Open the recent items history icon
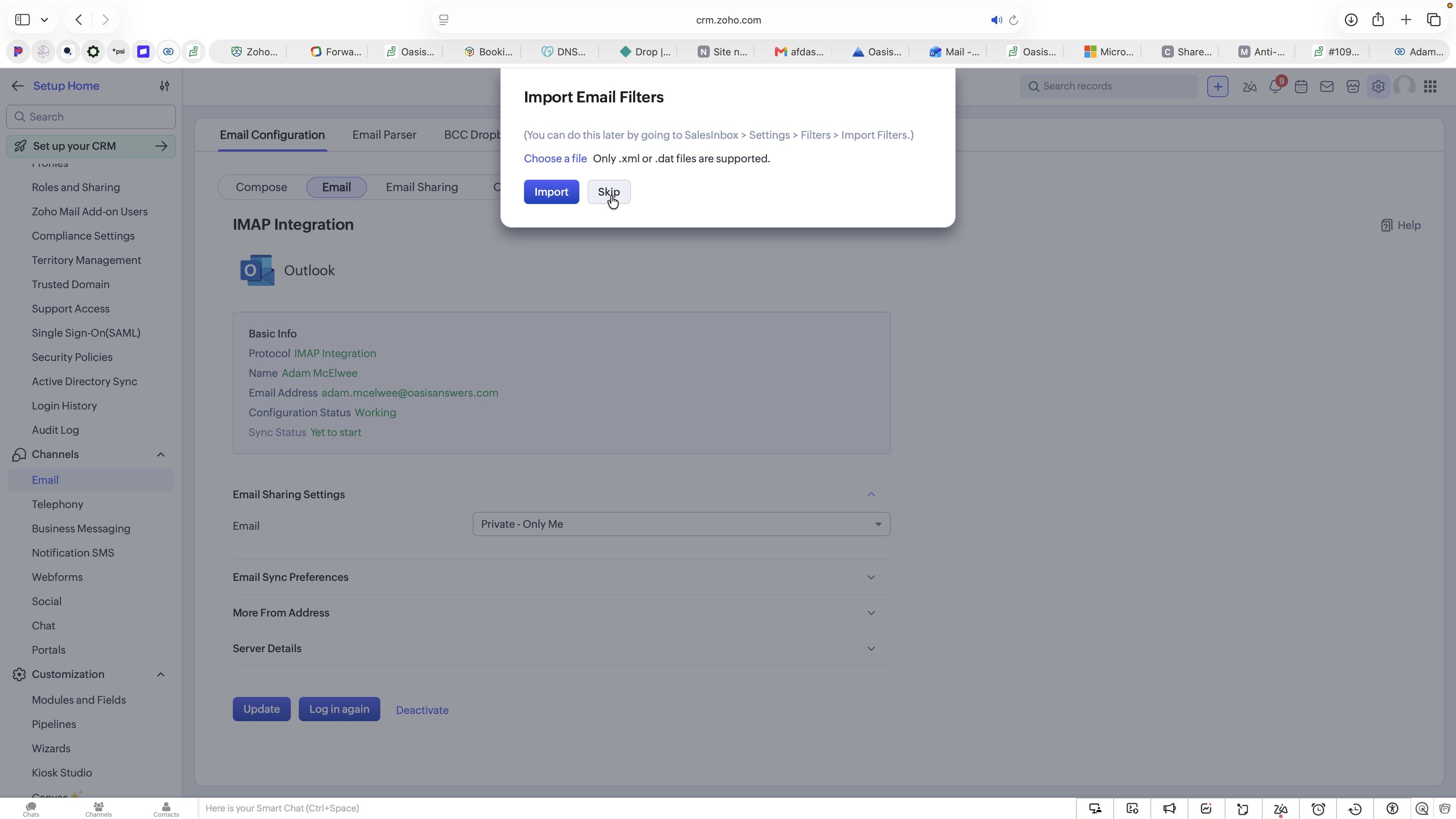 (1355, 809)
